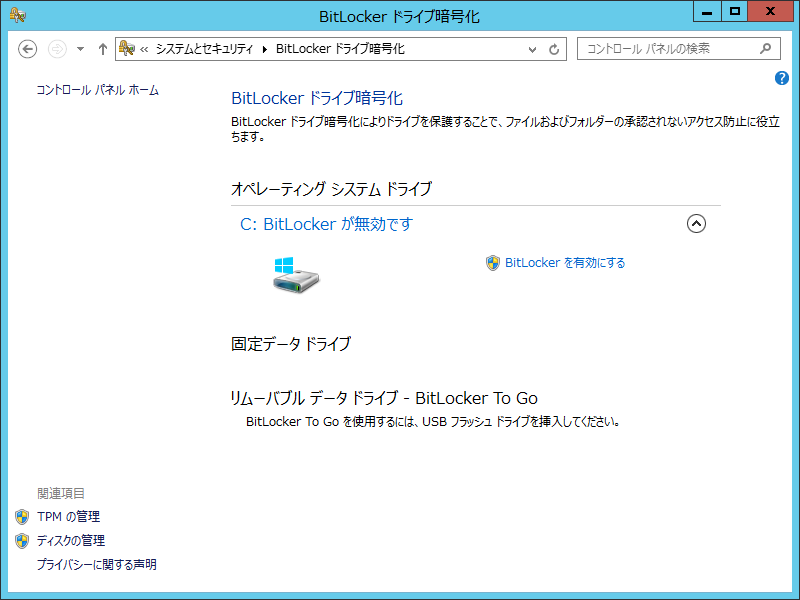Click the オペレーティング システム ドライブ heading
Viewport: 800px width, 600px height.
(x=332, y=189)
